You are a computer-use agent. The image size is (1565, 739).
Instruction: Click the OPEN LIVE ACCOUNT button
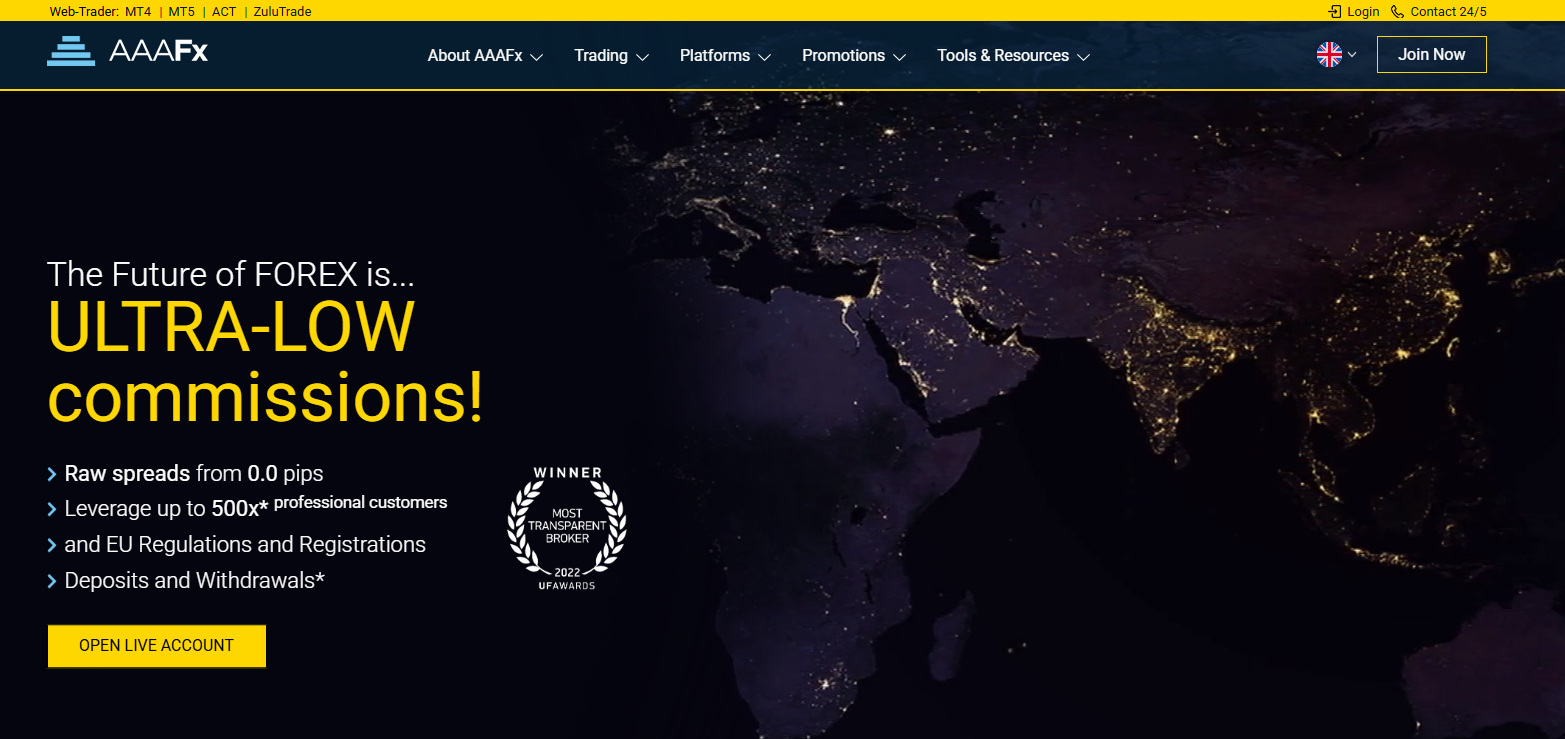(x=156, y=646)
